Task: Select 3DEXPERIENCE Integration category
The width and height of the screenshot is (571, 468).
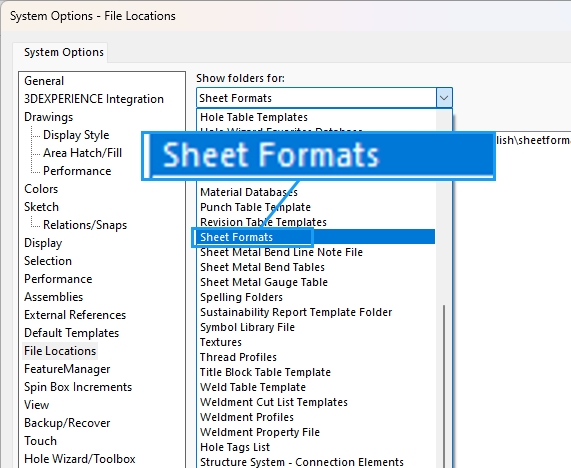Action: pyautogui.click(x=94, y=99)
